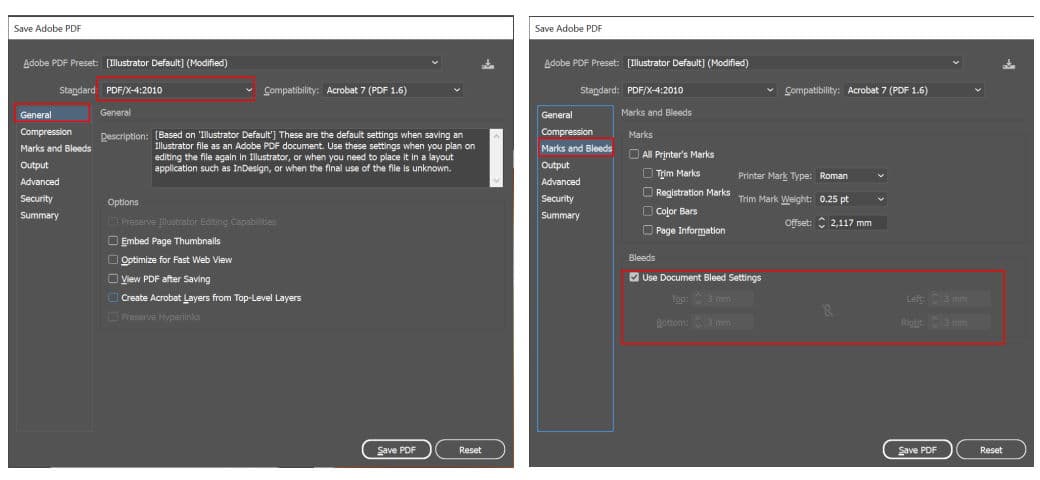Open Compatibility dropdown in right dialog
Screen dimensions: 1040x480
click(914, 90)
